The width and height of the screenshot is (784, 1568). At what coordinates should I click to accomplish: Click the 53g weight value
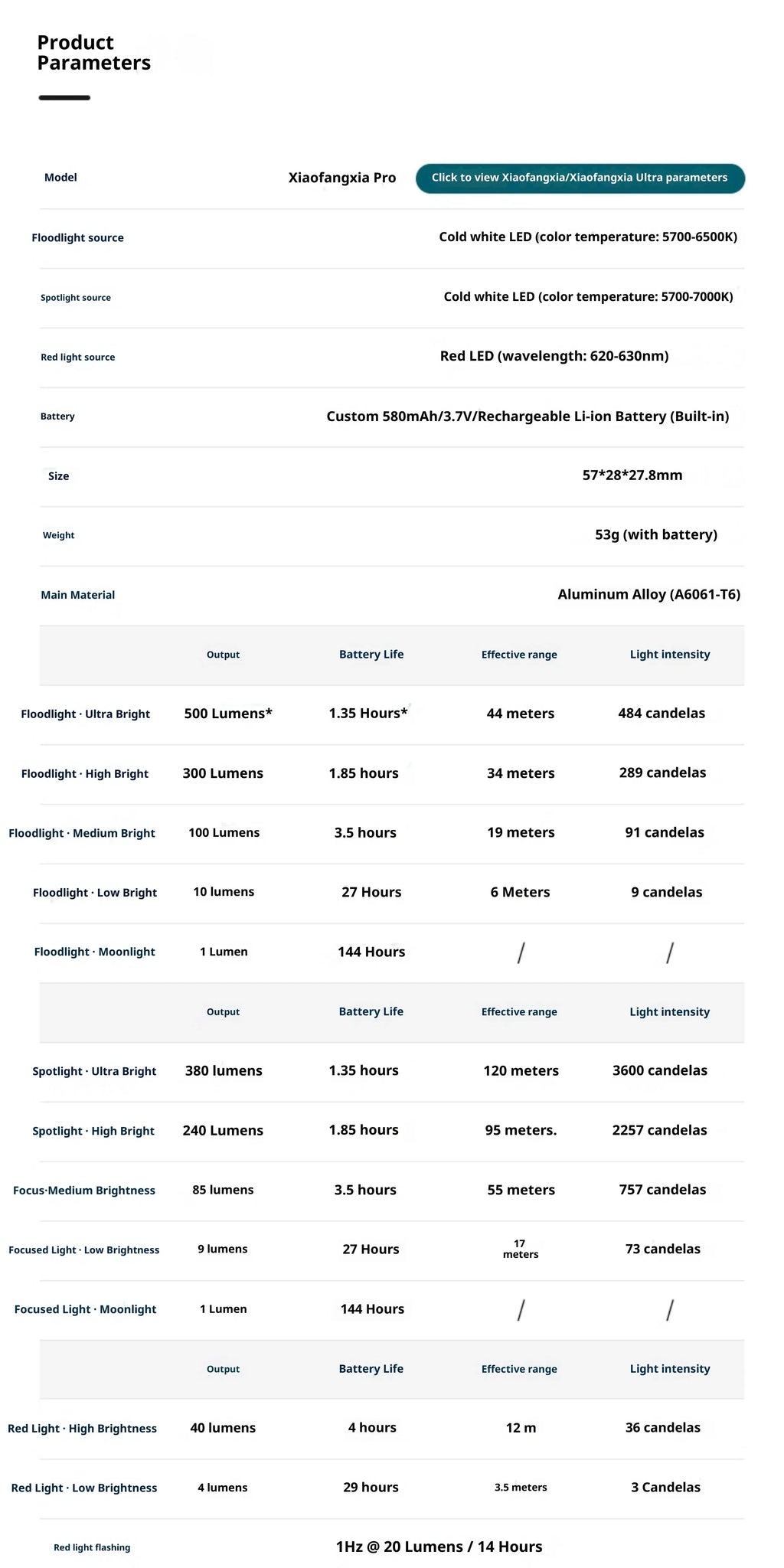click(x=656, y=534)
